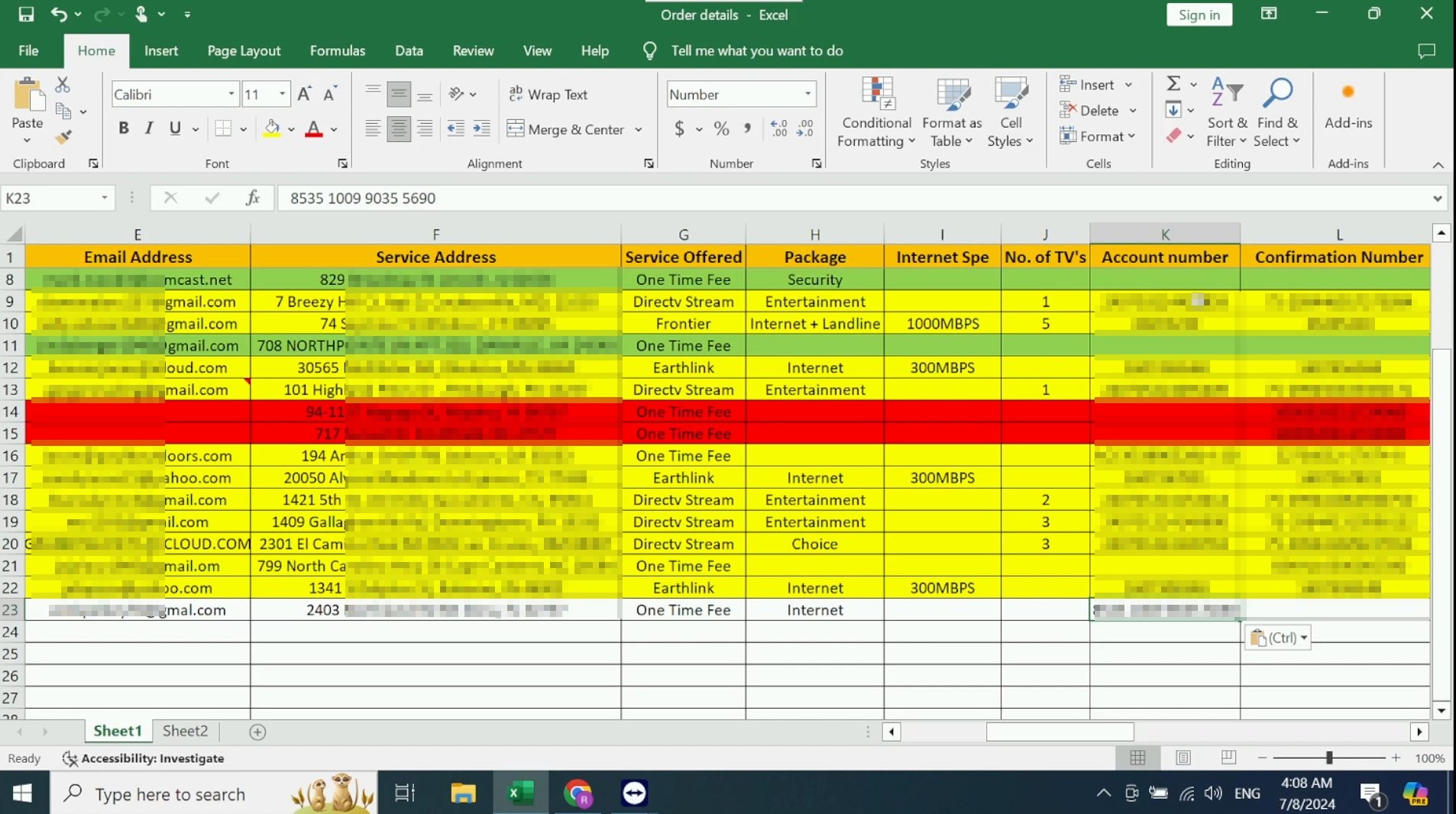Expand the Merge & Center dropdown arrow
Image resolution: width=1456 pixels, height=814 pixels.
point(638,129)
